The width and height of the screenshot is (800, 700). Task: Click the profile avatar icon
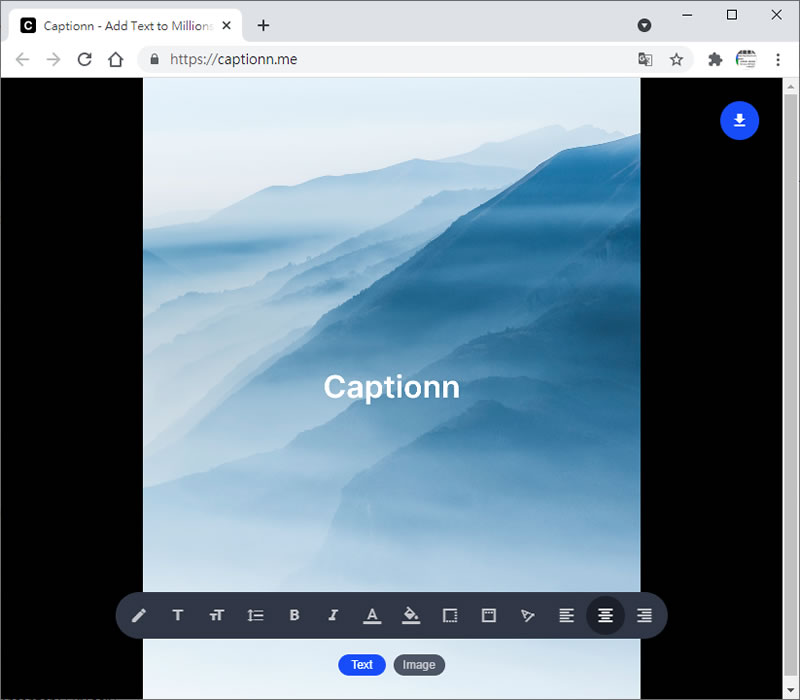(x=746, y=59)
